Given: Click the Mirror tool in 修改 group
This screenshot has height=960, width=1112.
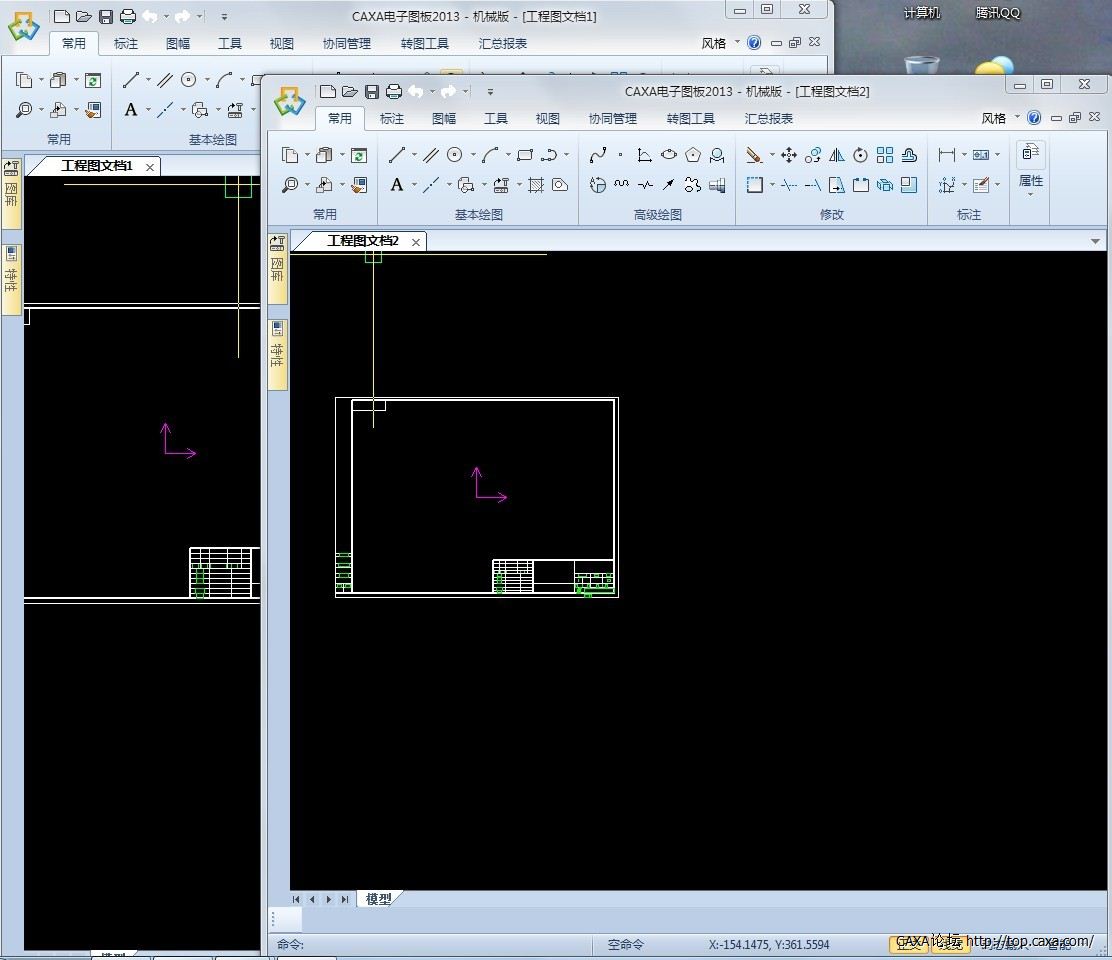Looking at the screenshot, I should point(837,155).
